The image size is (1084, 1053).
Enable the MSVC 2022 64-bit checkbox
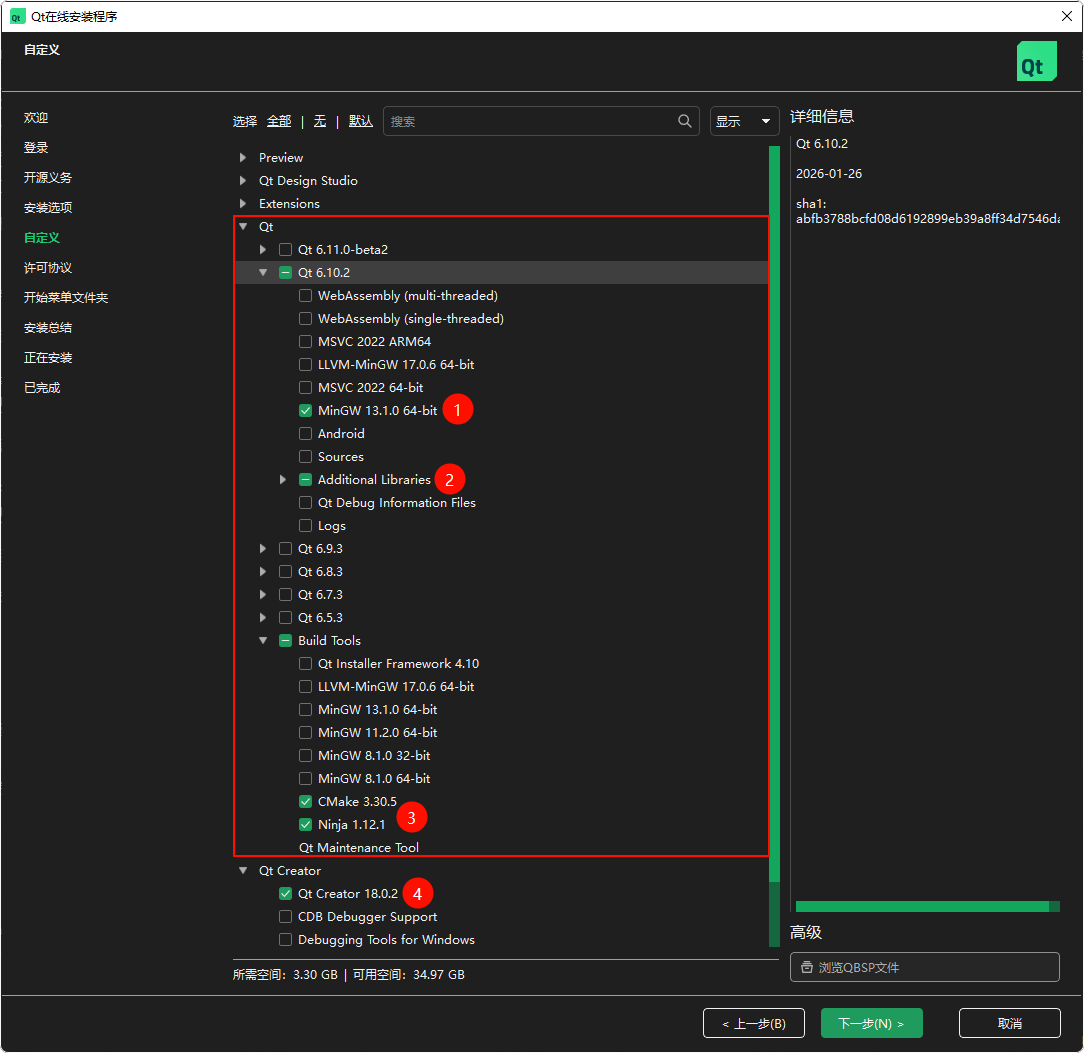point(305,387)
